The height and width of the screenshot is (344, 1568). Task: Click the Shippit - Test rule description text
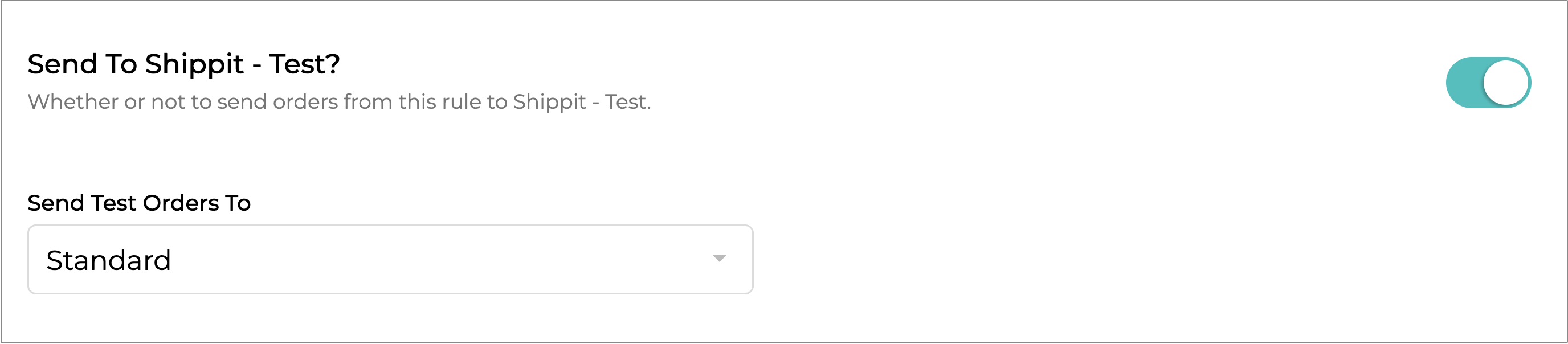pos(339,102)
